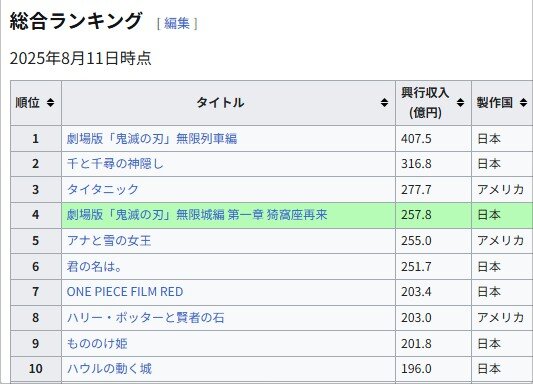The image size is (533, 384).
Task: Click the 製作国 header label
Action: click(495, 103)
